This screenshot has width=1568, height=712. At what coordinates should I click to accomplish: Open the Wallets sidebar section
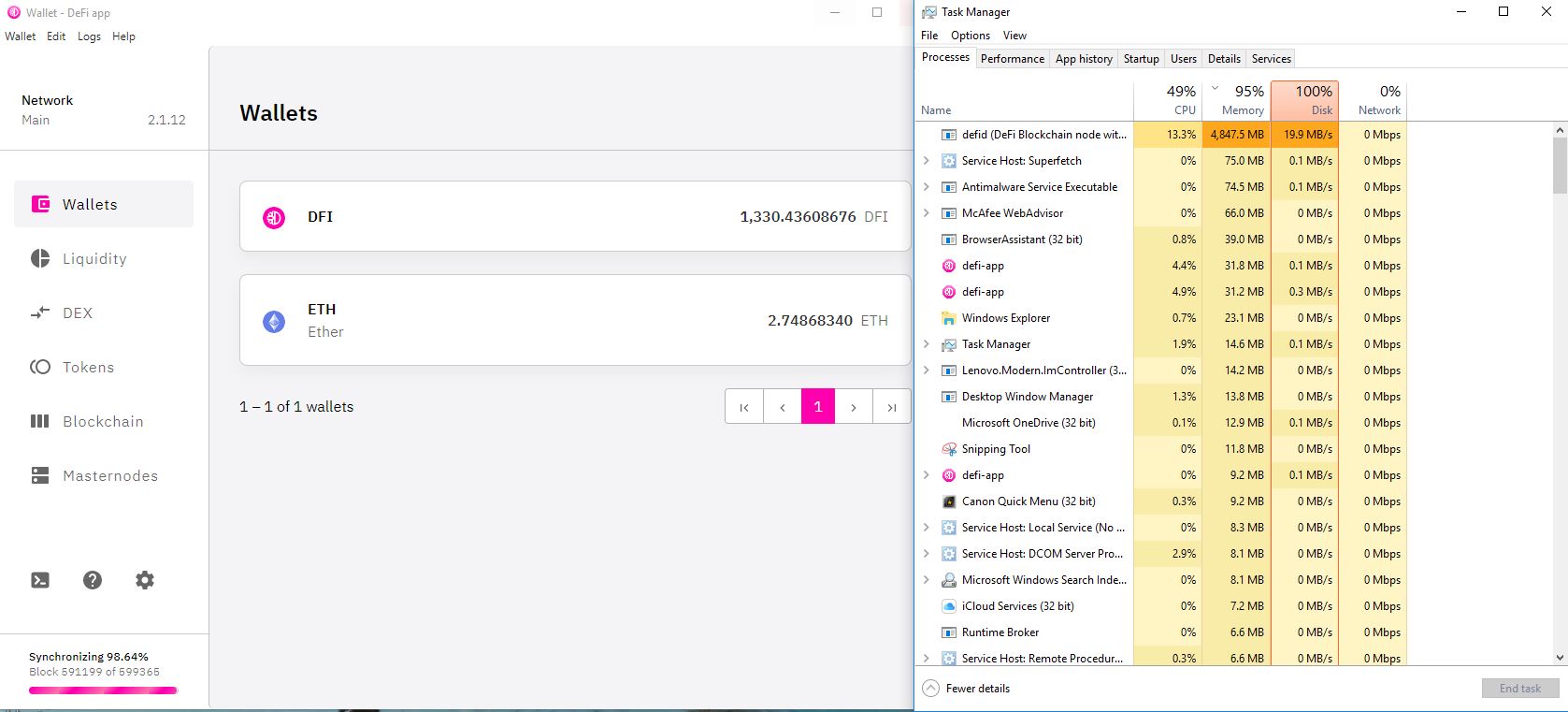tap(104, 204)
